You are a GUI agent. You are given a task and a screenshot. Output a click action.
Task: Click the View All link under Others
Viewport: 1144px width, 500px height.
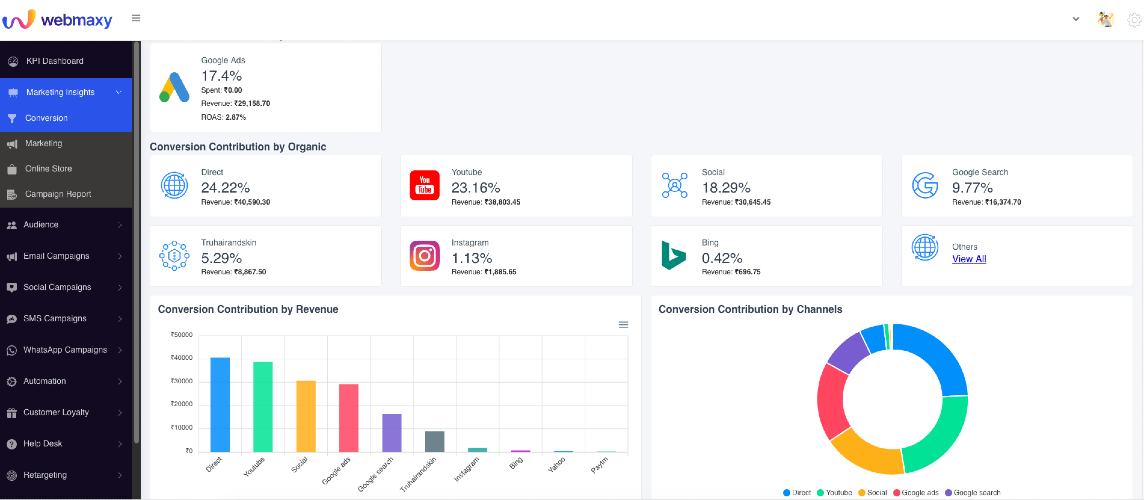pos(969,259)
